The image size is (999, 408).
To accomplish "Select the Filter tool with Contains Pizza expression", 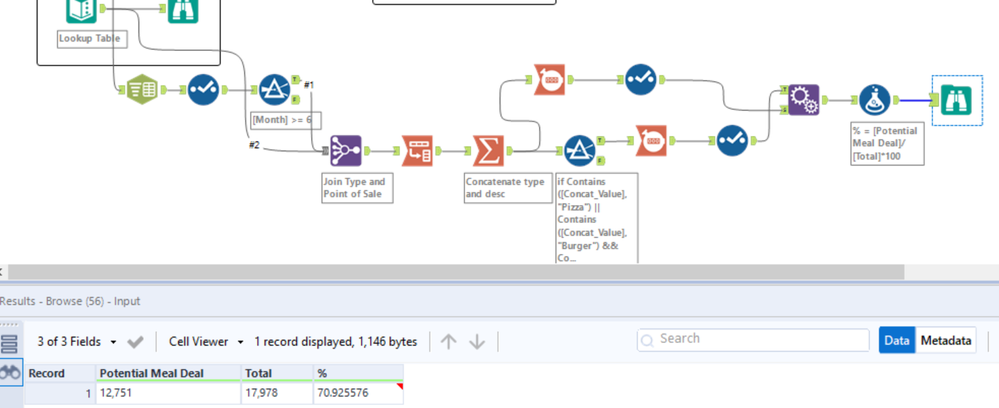I will (580, 150).
